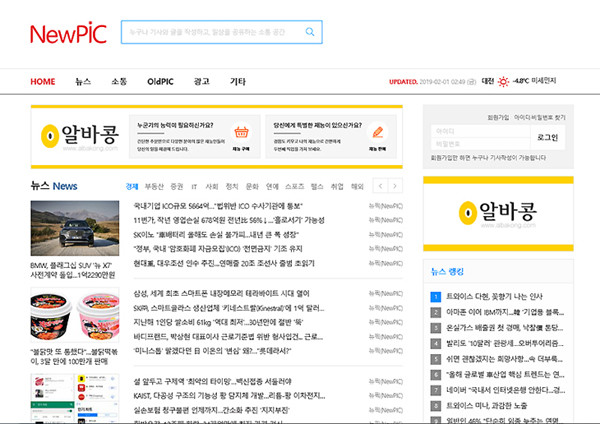Click the 로그인 button
The image size is (600, 424).
point(548,137)
